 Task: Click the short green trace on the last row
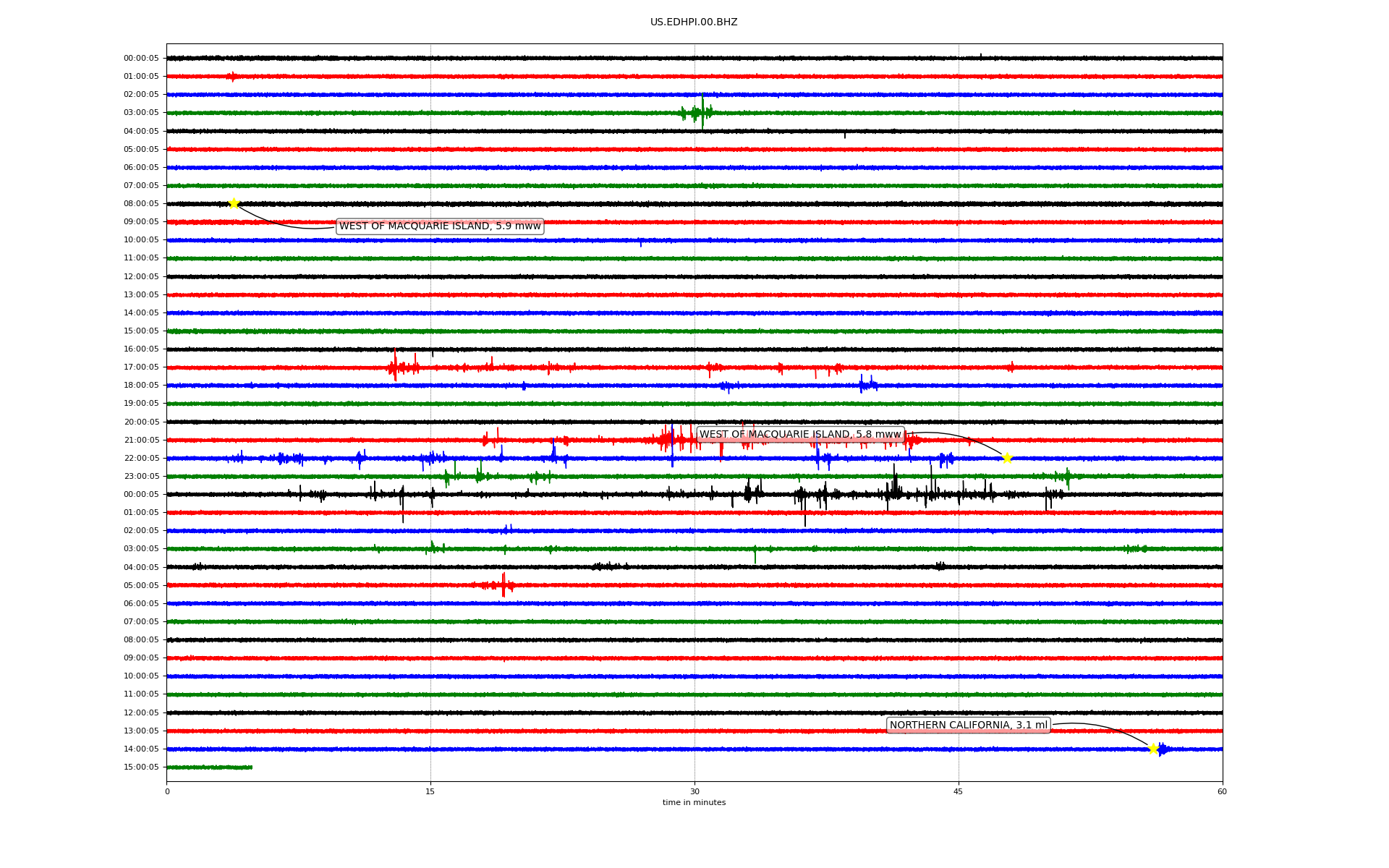pos(210,767)
